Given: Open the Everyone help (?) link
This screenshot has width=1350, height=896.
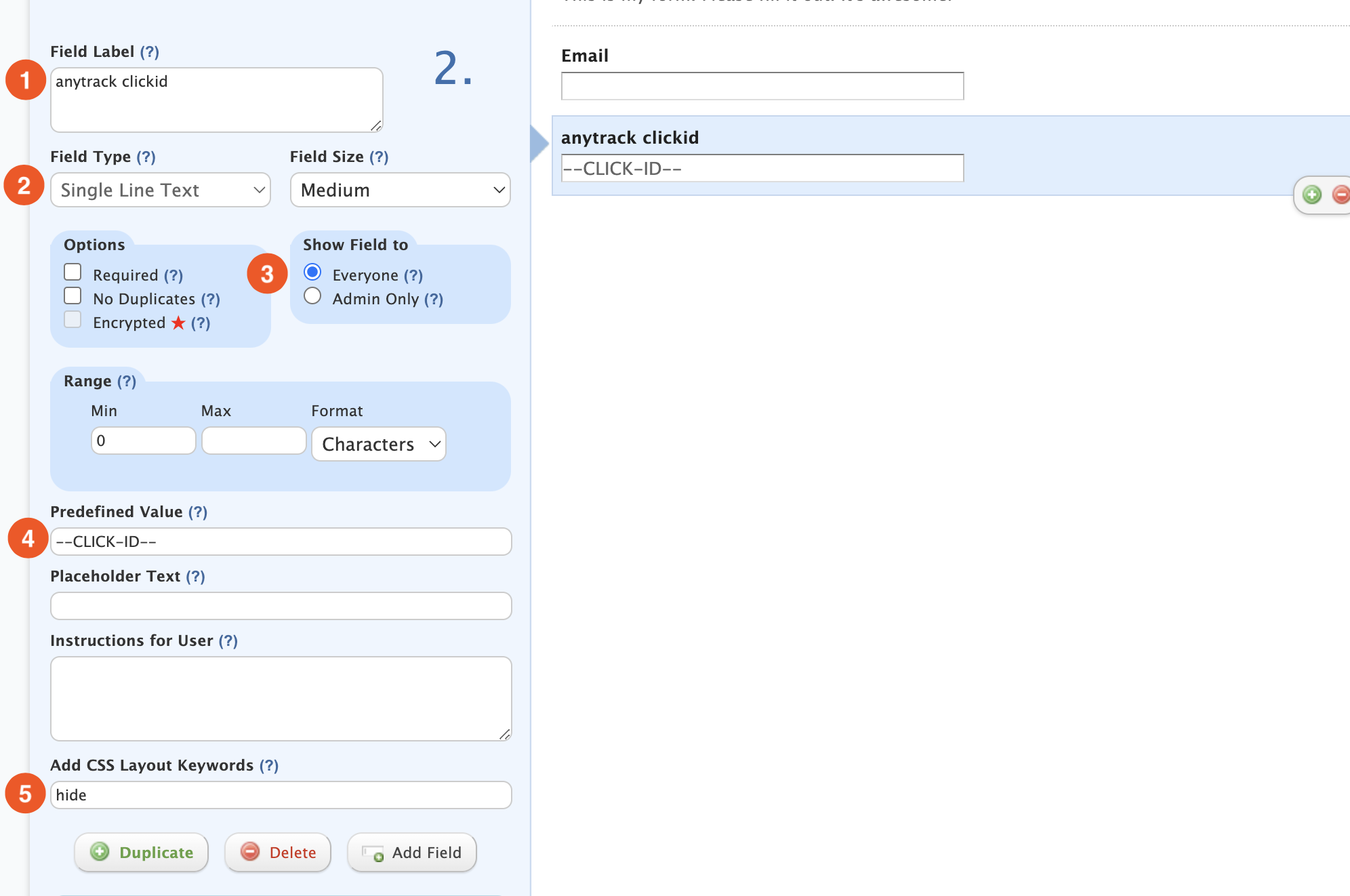Looking at the screenshot, I should 413,275.
